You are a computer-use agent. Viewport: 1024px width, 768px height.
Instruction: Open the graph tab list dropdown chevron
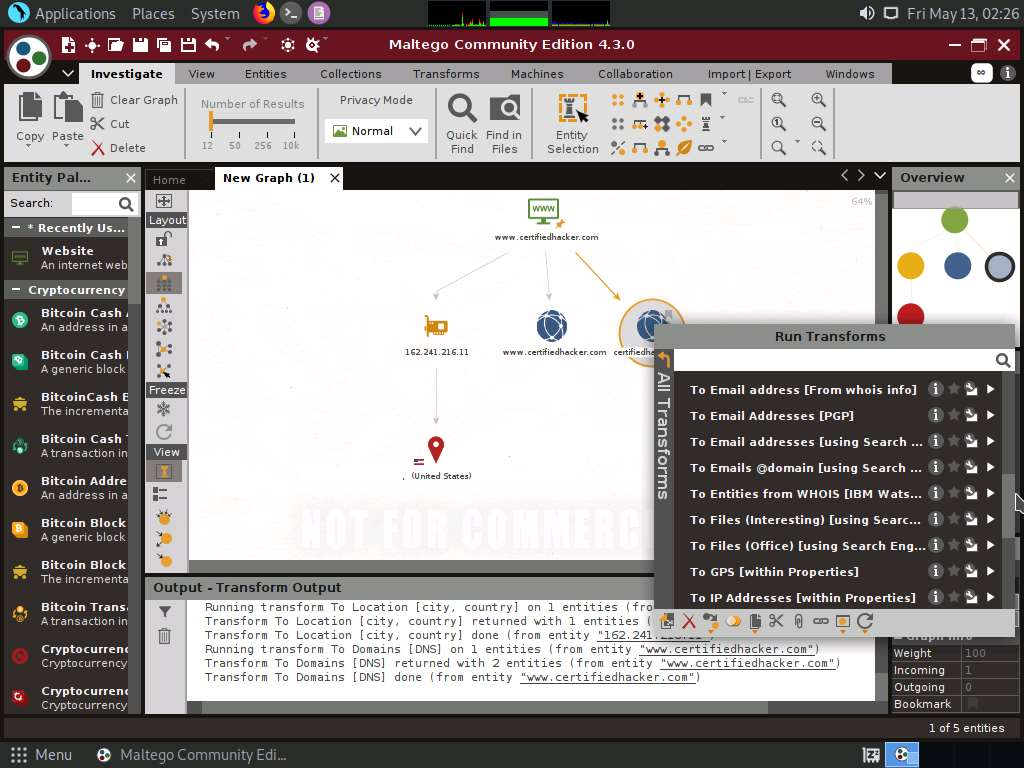pos(880,176)
